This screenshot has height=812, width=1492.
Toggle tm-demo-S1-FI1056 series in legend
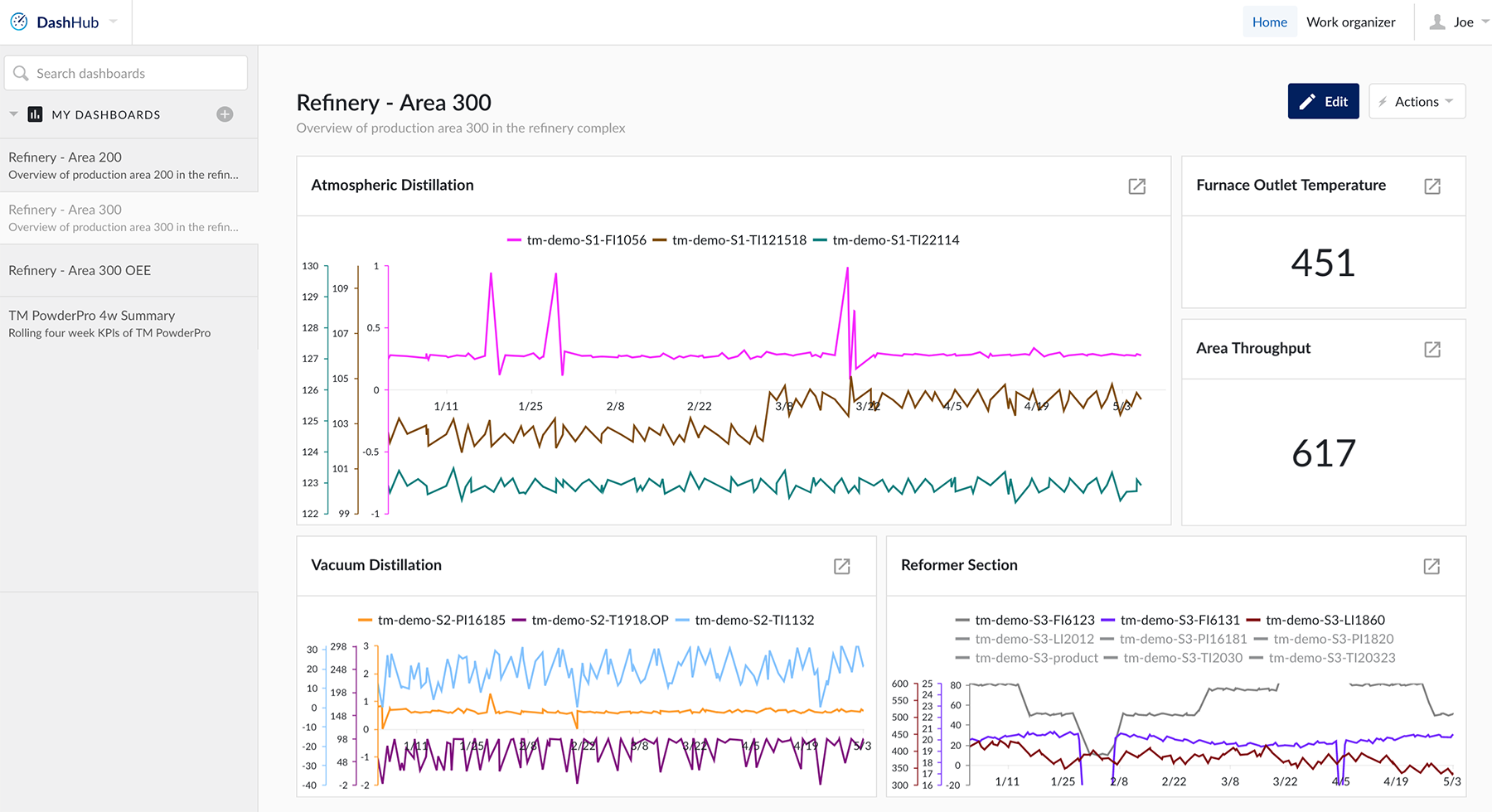585,240
